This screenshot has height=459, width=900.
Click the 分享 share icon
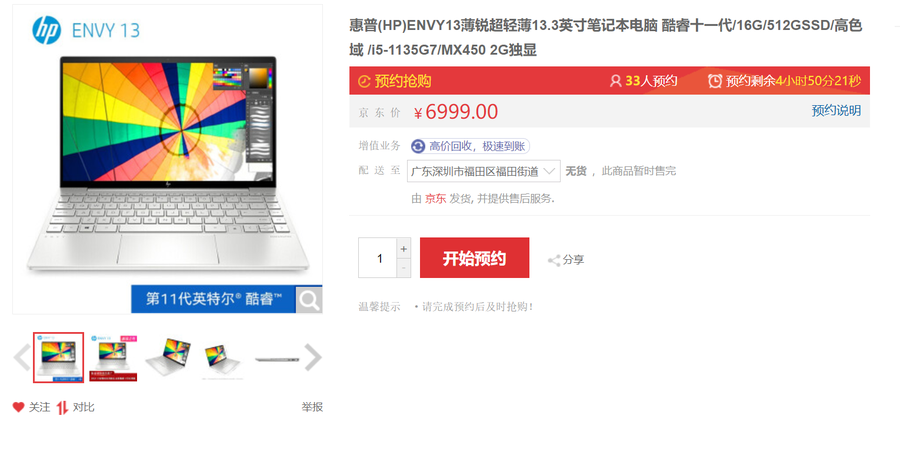554,260
